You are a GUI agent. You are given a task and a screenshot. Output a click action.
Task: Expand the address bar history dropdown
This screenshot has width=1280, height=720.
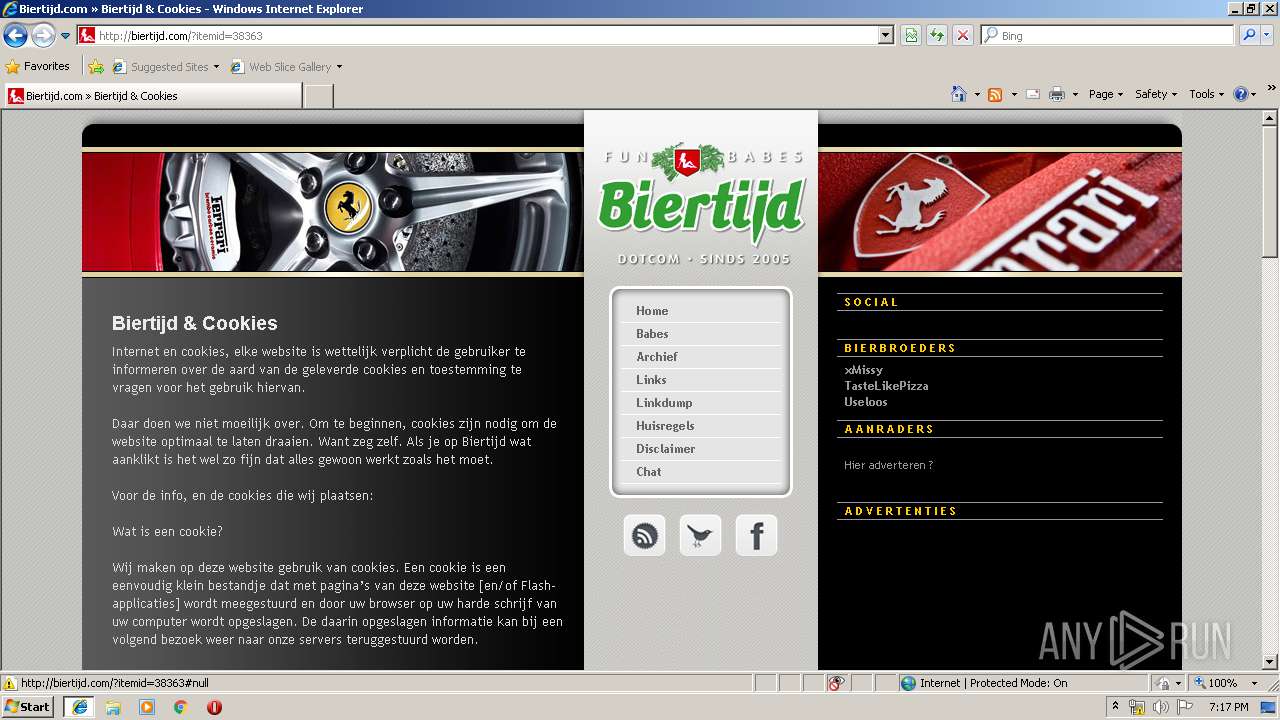[x=885, y=35]
